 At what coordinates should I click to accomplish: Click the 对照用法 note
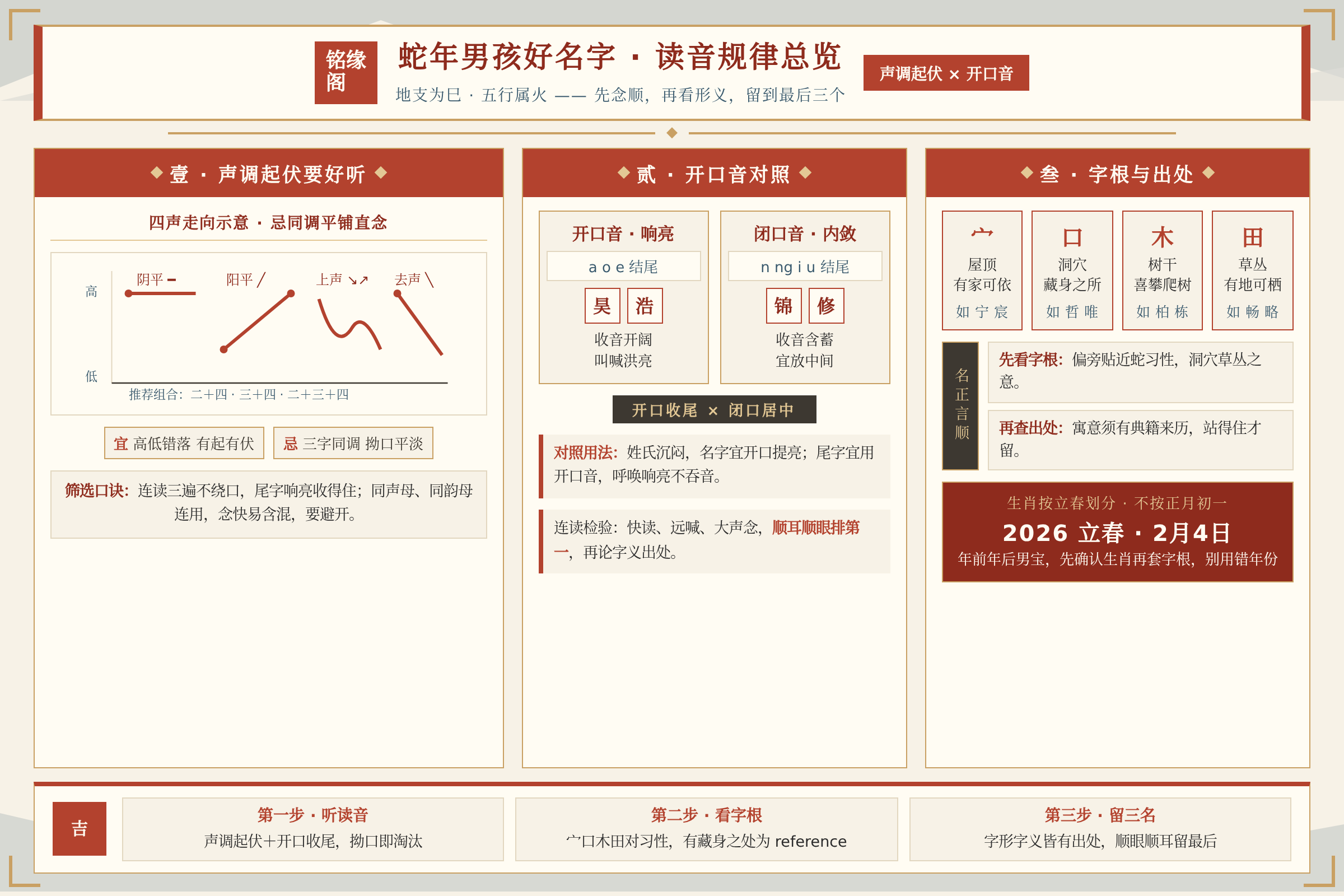point(715,466)
